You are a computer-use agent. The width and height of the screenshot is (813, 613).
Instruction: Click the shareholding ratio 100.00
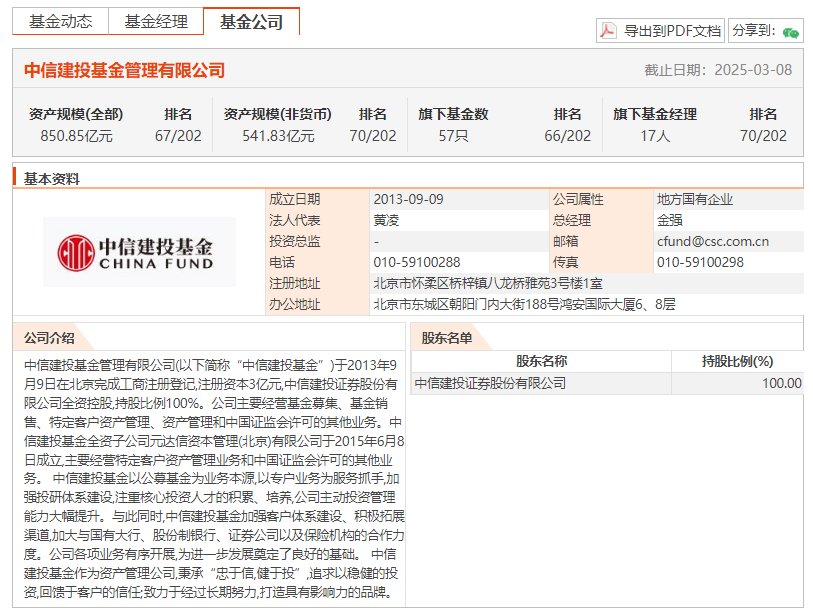tap(782, 383)
